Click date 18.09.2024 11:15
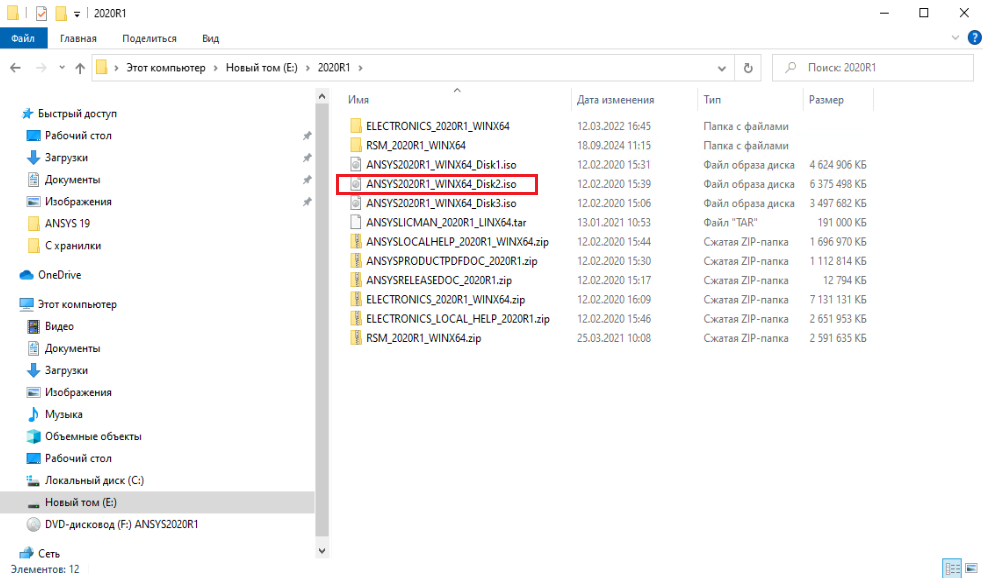The width and height of the screenshot is (983, 578). pos(614,145)
